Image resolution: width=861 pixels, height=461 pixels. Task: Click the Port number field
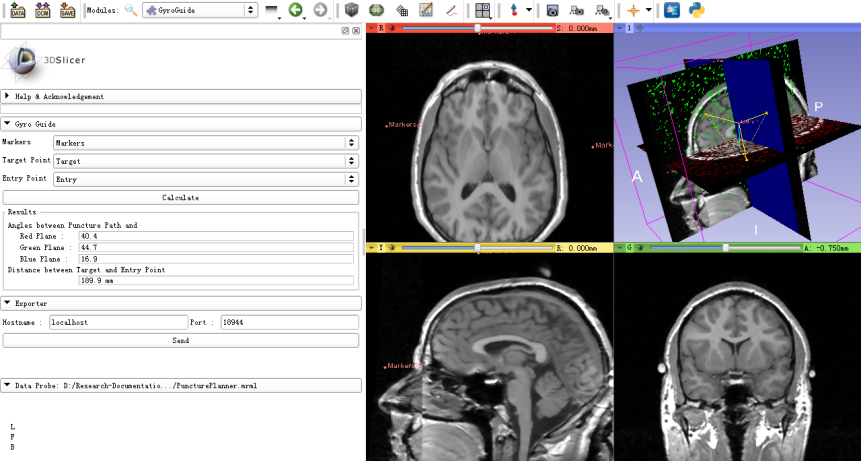[x=288, y=323]
